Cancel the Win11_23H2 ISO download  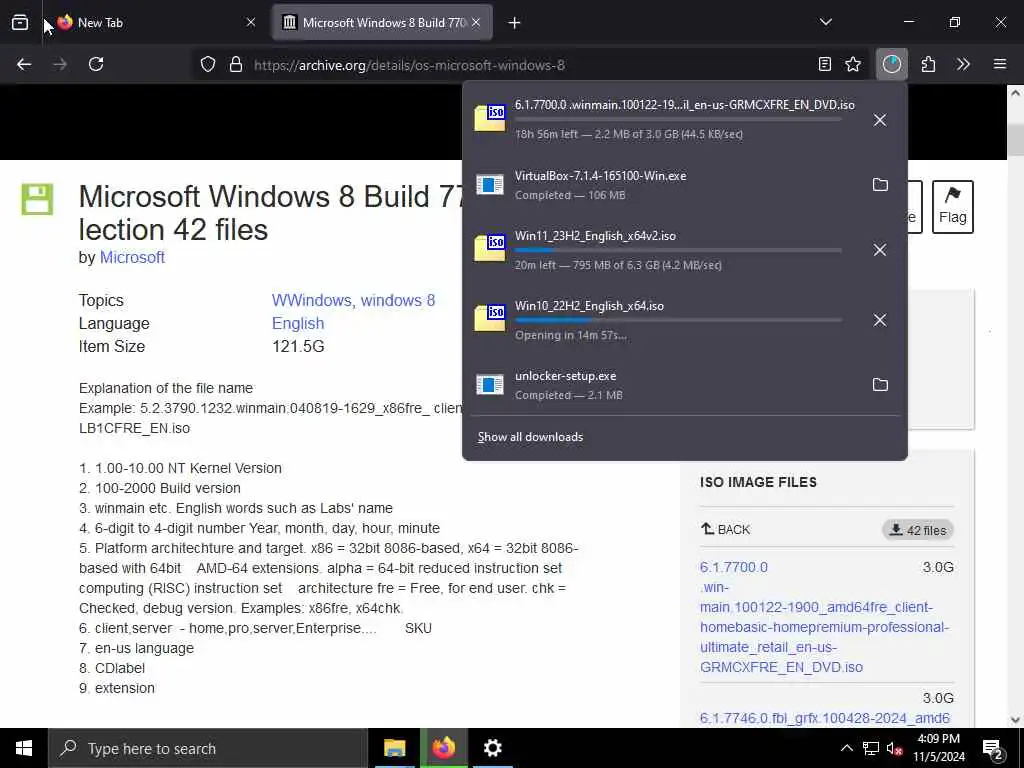pyautogui.click(x=880, y=250)
